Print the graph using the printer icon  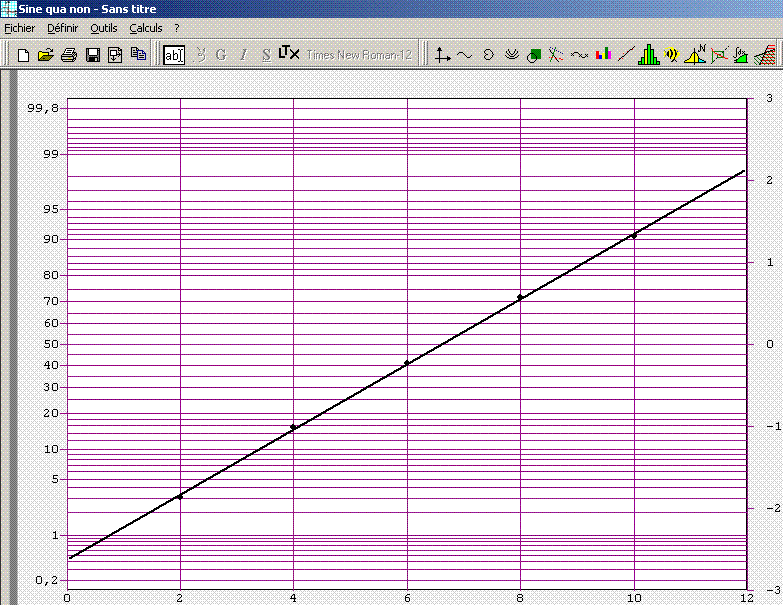[68, 55]
